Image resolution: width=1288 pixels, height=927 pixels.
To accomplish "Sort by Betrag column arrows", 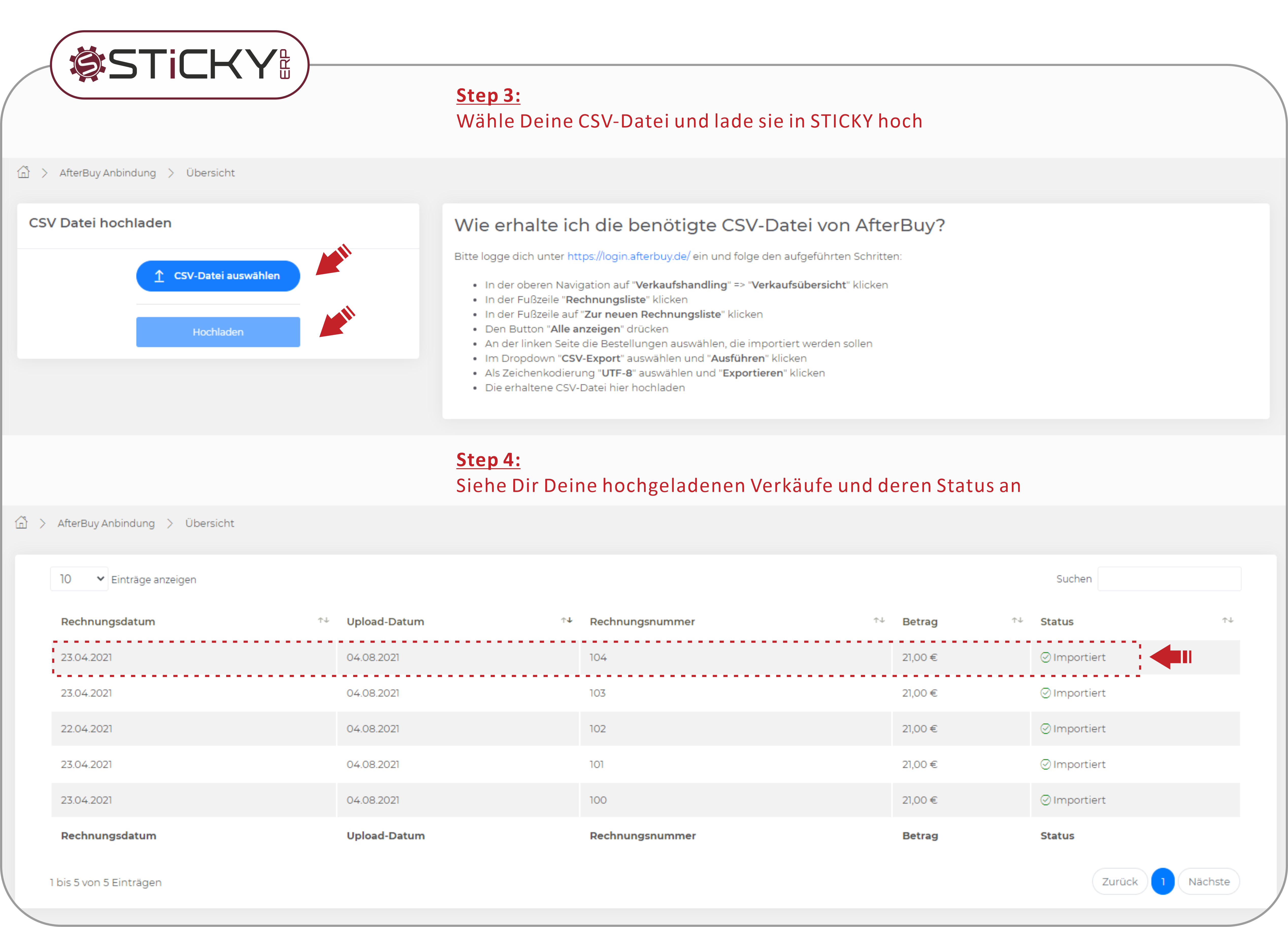I will [1017, 620].
